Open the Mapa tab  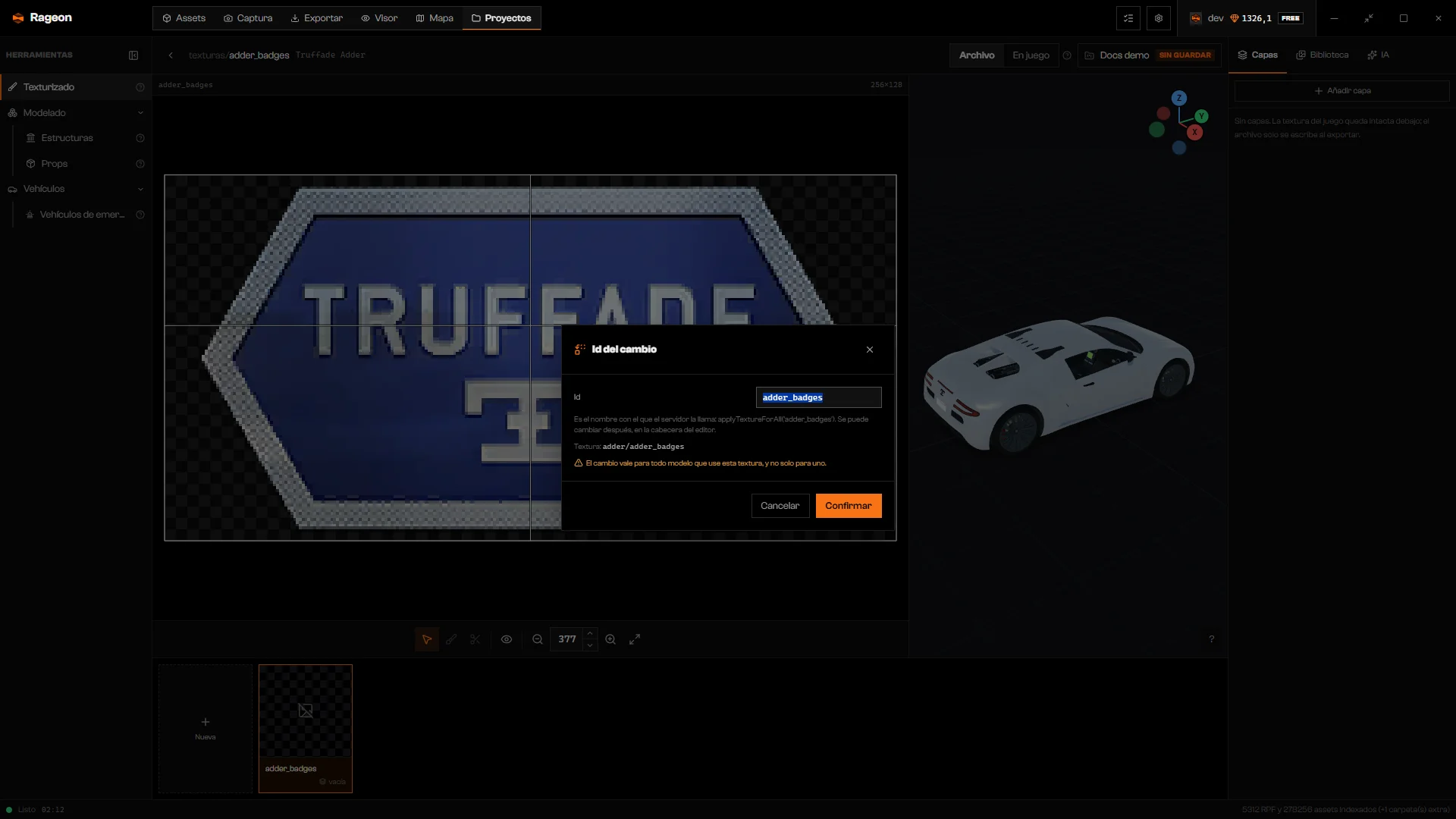435,18
